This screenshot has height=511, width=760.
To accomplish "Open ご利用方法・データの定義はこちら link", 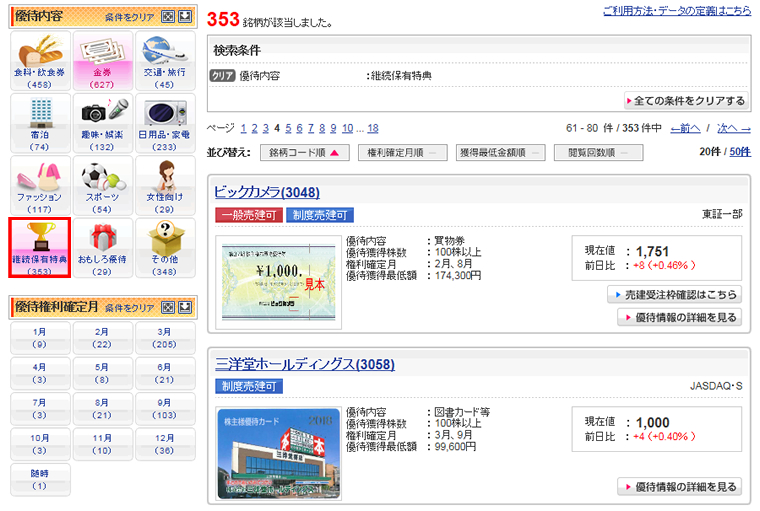I will [677, 10].
